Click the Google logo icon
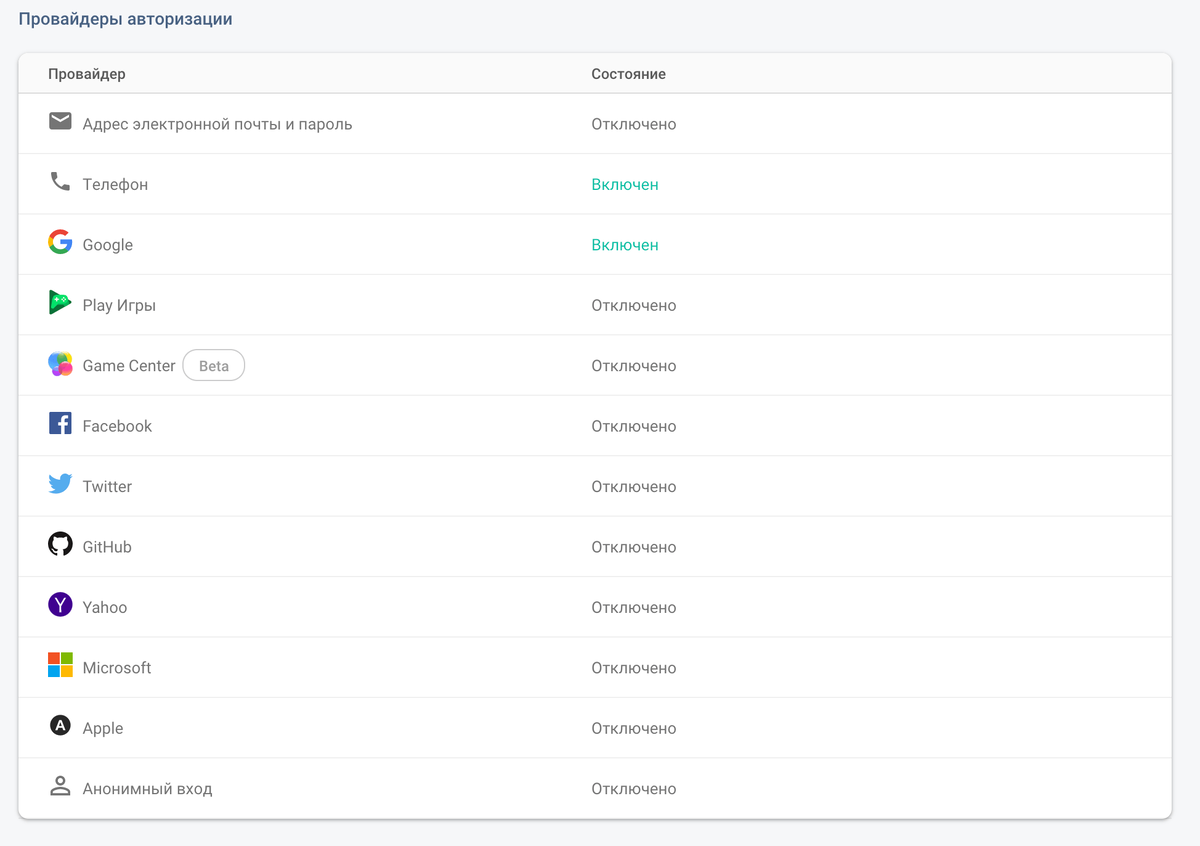Viewport: 1200px width, 846px height. [x=60, y=242]
